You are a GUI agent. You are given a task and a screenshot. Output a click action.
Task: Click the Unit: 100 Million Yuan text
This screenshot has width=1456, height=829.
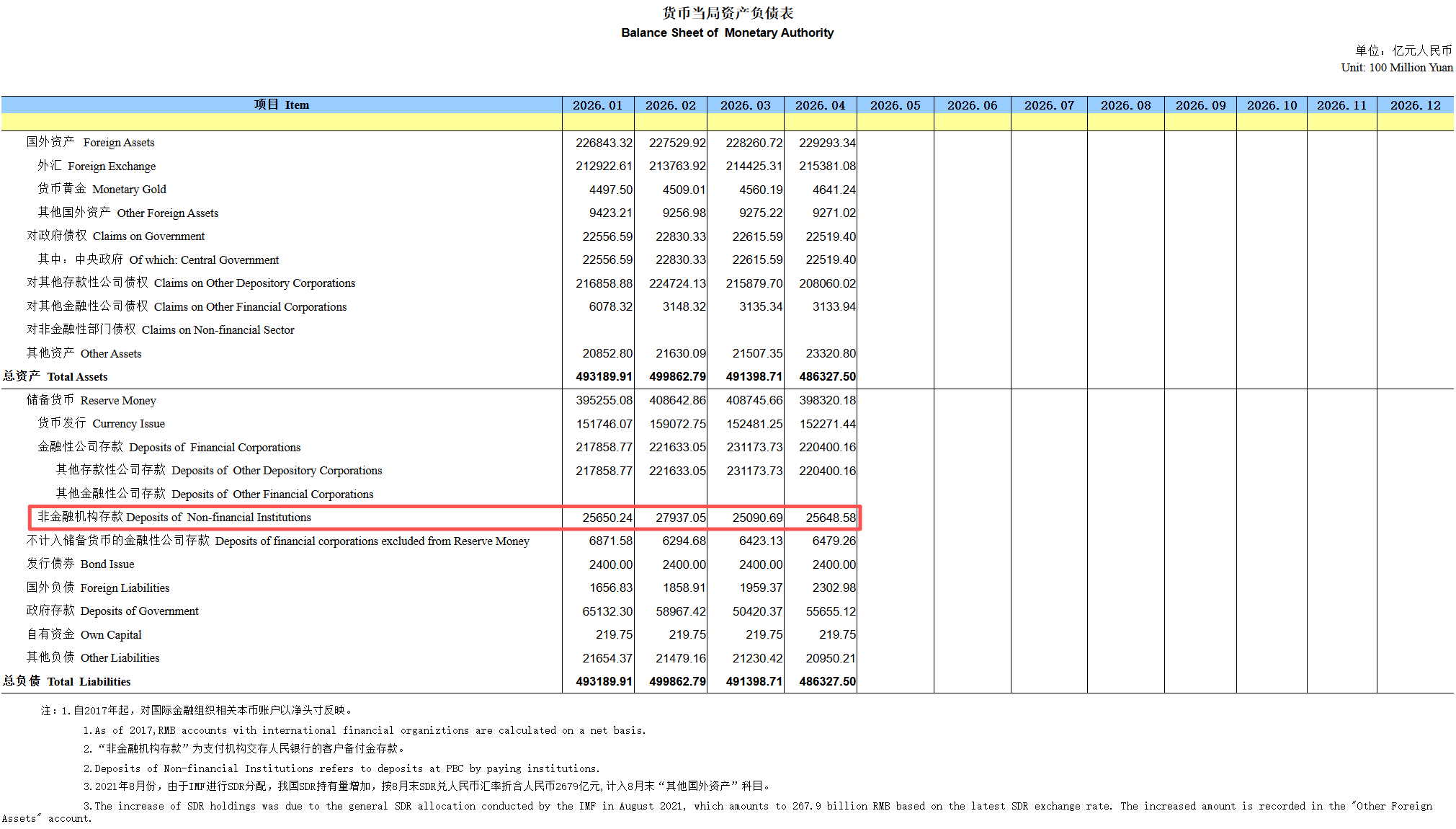click(x=1397, y=67)
